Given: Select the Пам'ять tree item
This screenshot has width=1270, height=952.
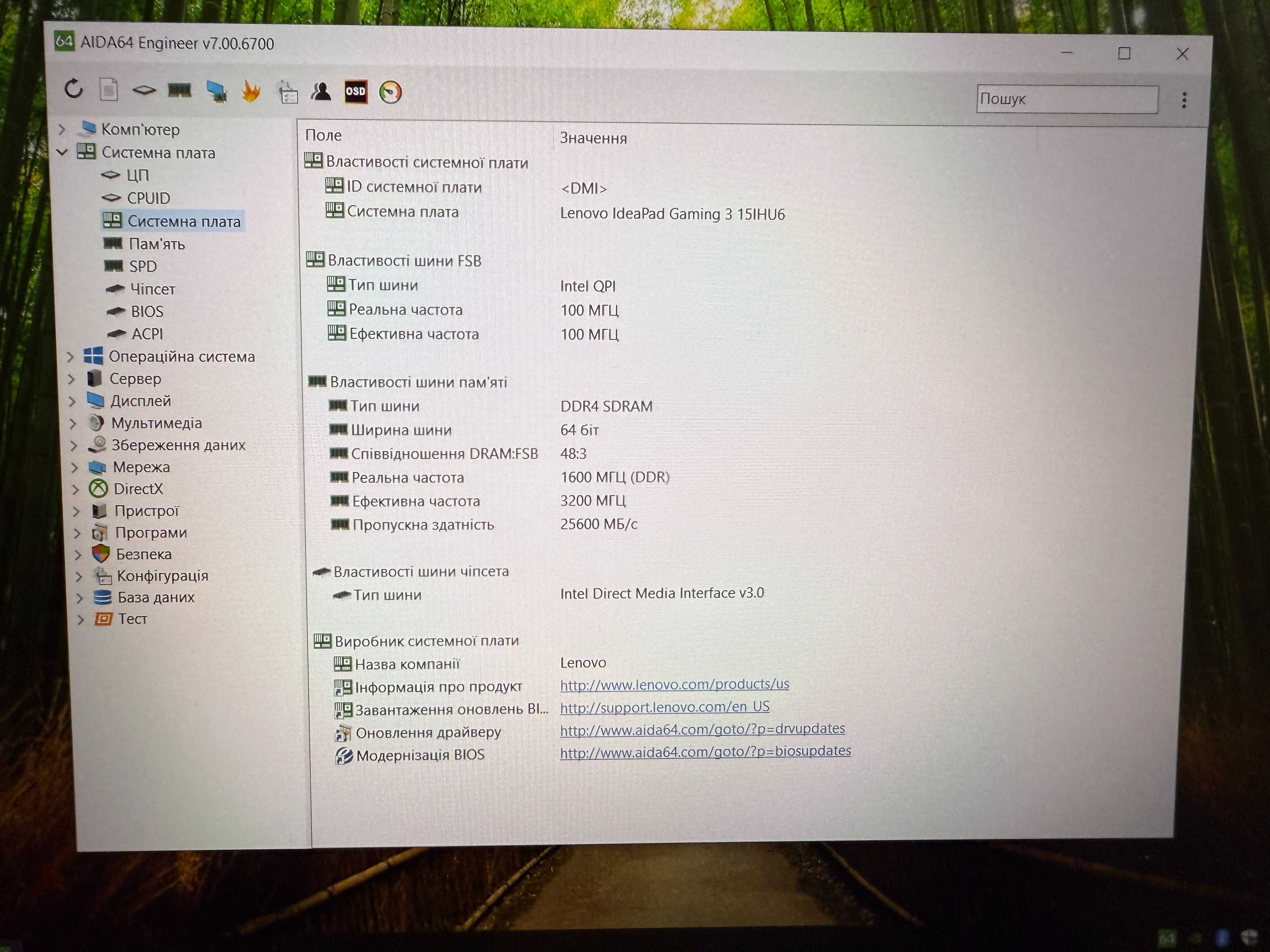Looking at the screenshot, I should (x=157, y=244).
